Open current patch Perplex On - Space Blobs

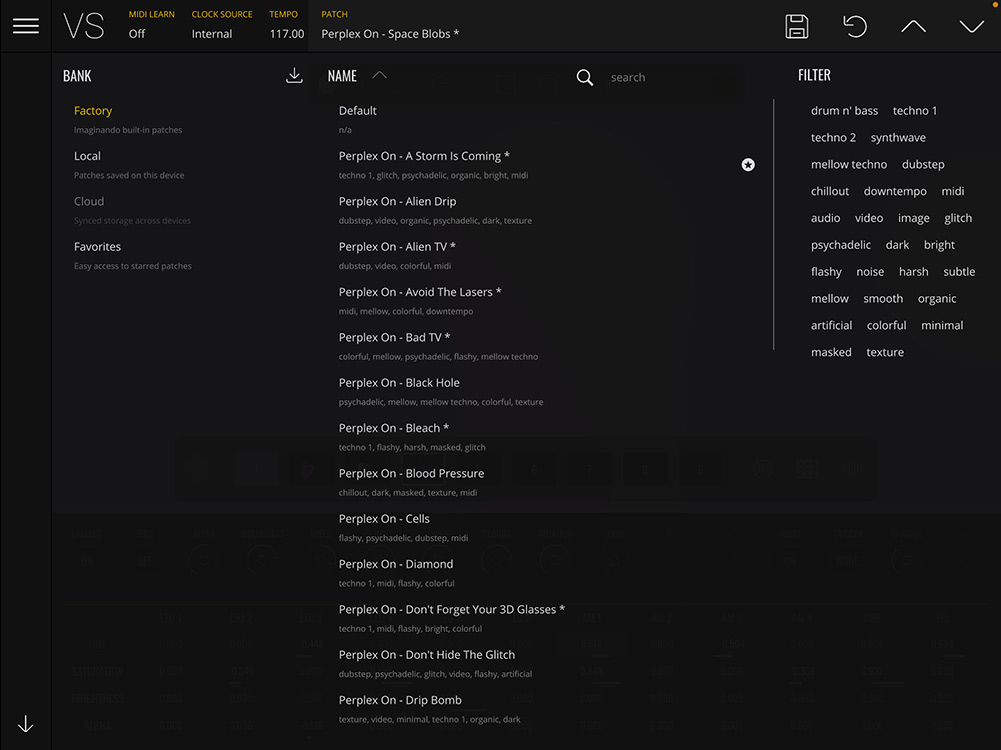(389, 34)
